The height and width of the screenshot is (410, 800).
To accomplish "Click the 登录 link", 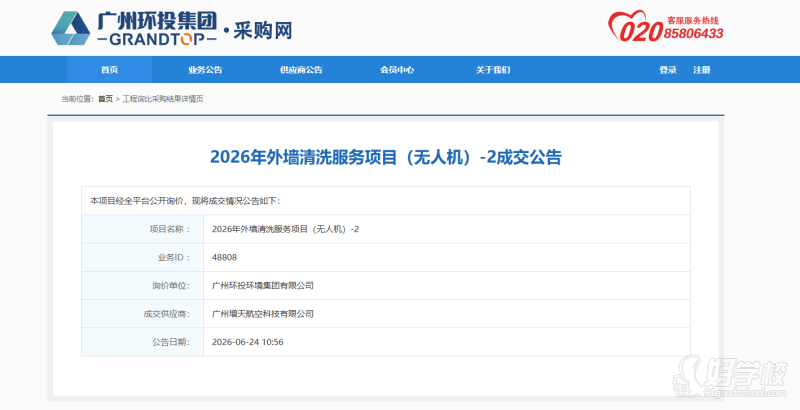I will point(668,70).
